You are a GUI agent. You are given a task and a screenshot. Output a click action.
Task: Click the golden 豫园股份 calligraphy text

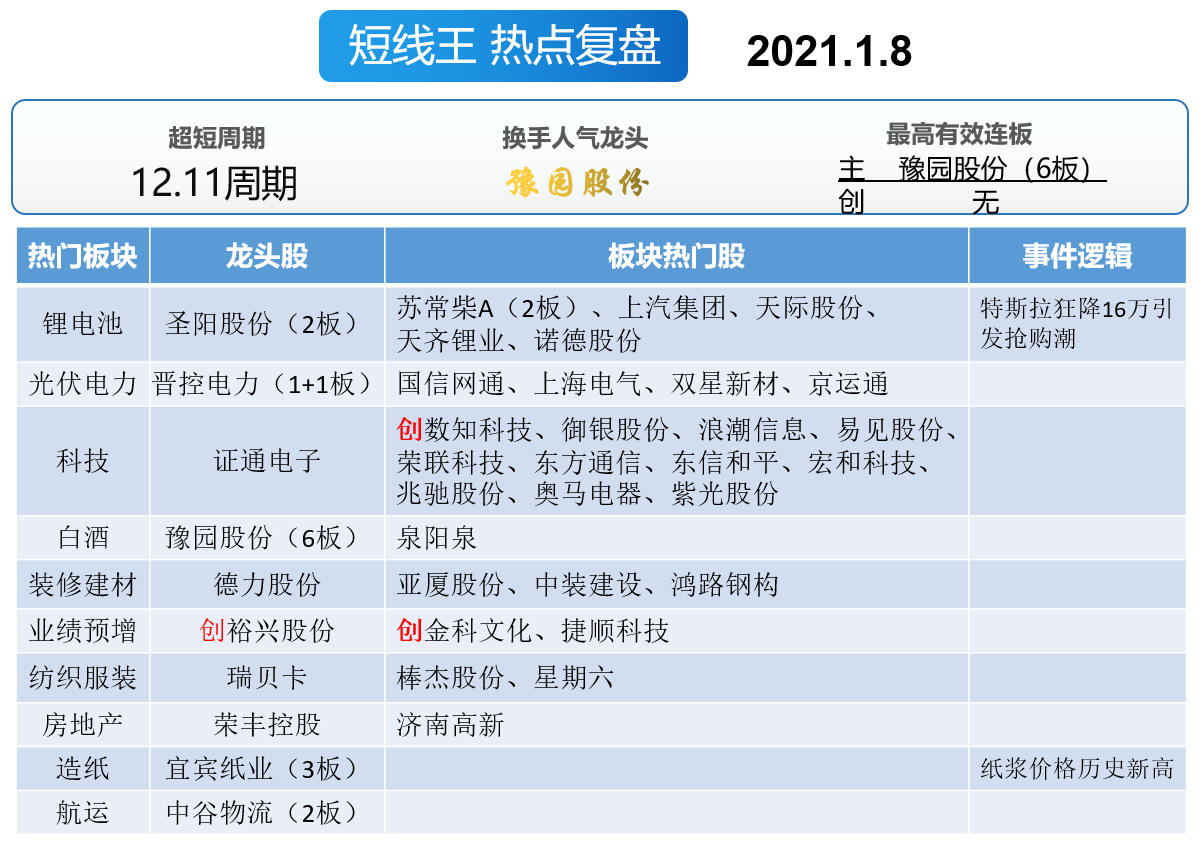tap(577, 184)
